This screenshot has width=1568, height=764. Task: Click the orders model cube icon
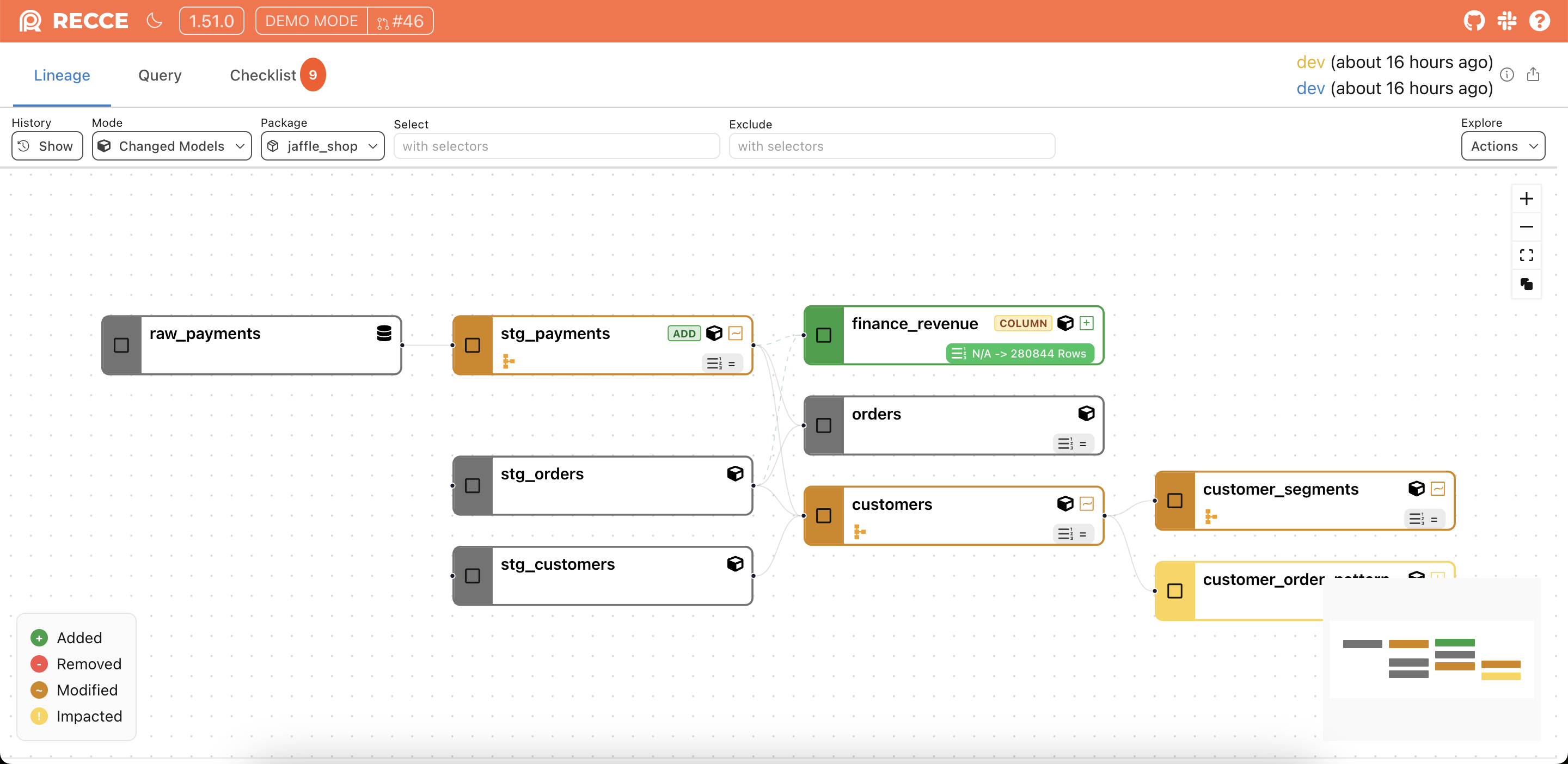pos(1087,414)
